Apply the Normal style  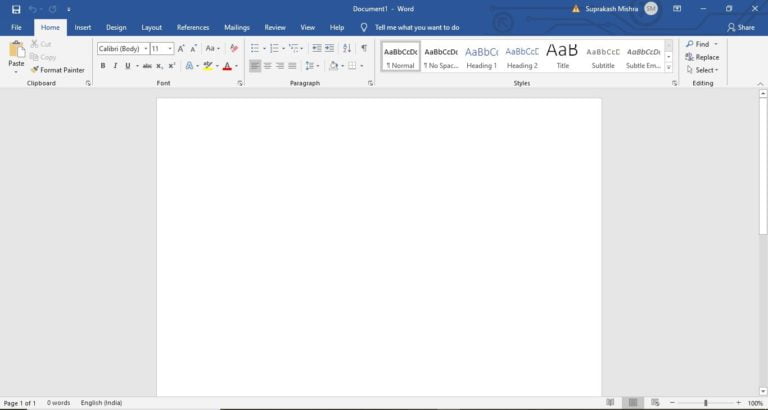[401, 57]
